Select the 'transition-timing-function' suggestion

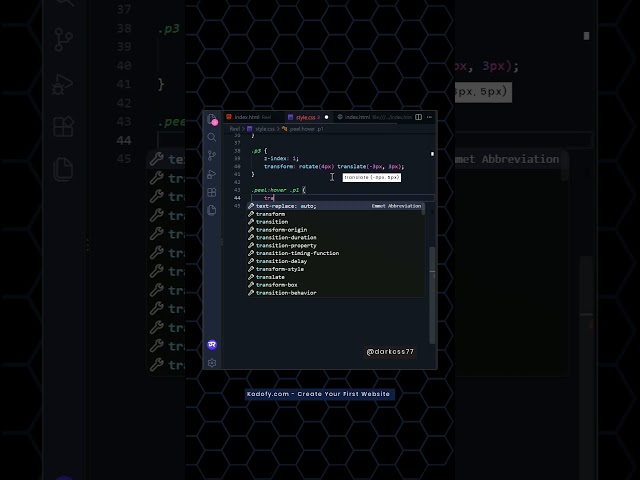tap(336, 253)
